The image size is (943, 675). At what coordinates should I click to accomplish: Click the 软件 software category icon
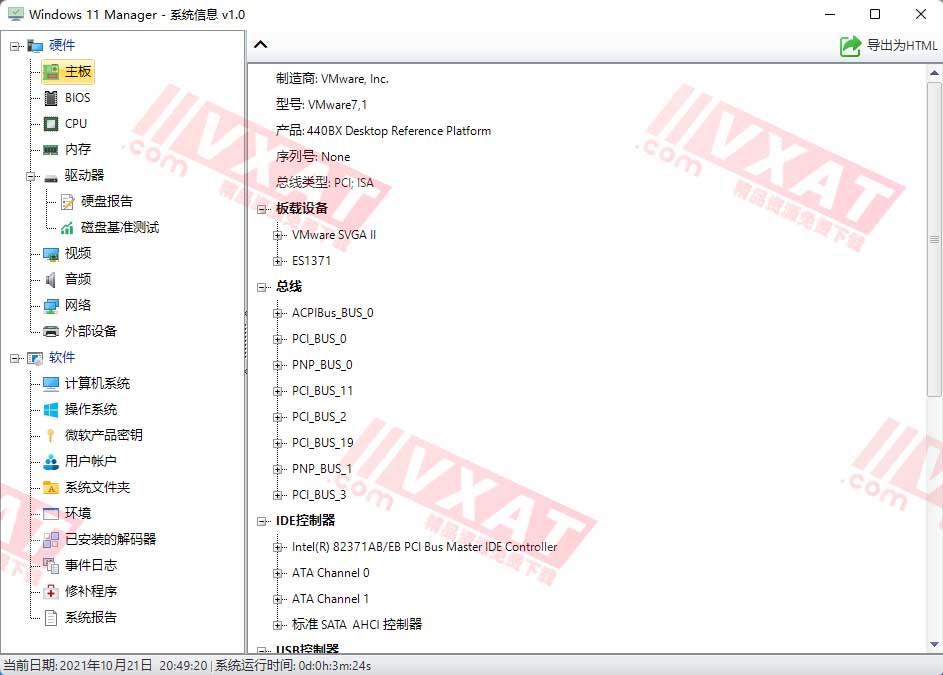[x=35, y=358]
